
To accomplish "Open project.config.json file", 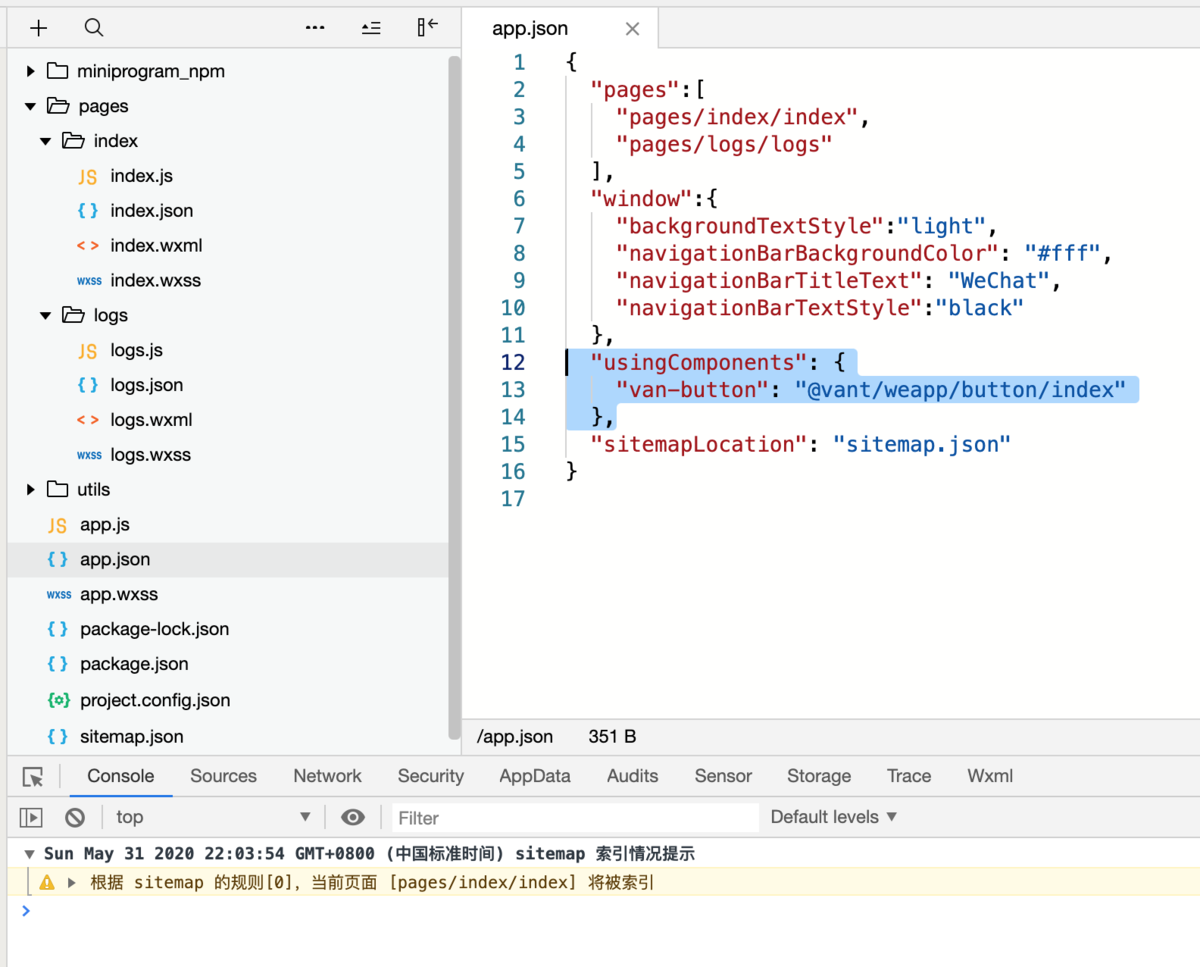I will point(155,700).
